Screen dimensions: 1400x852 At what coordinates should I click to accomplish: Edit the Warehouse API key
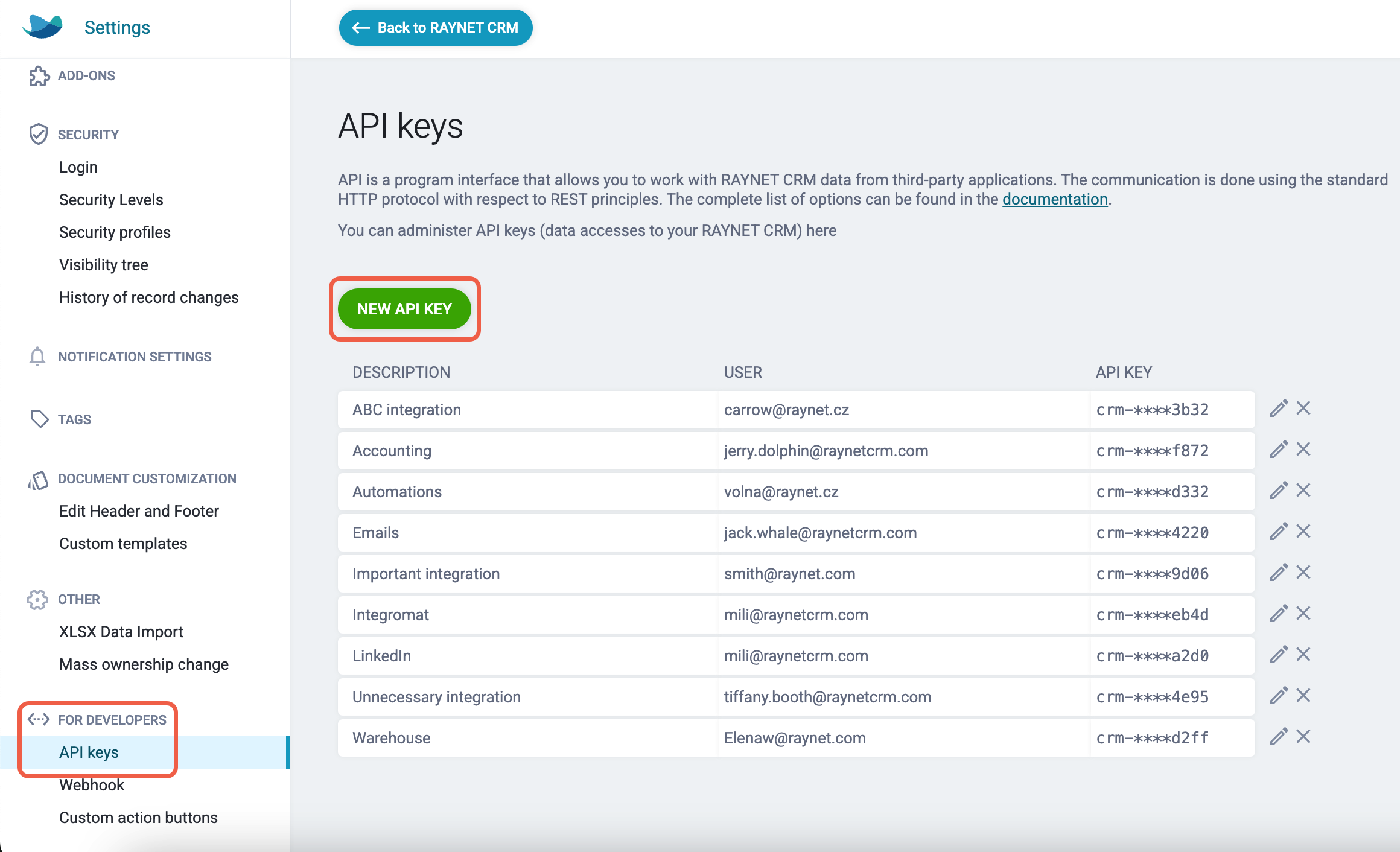tap(1279, 737)
